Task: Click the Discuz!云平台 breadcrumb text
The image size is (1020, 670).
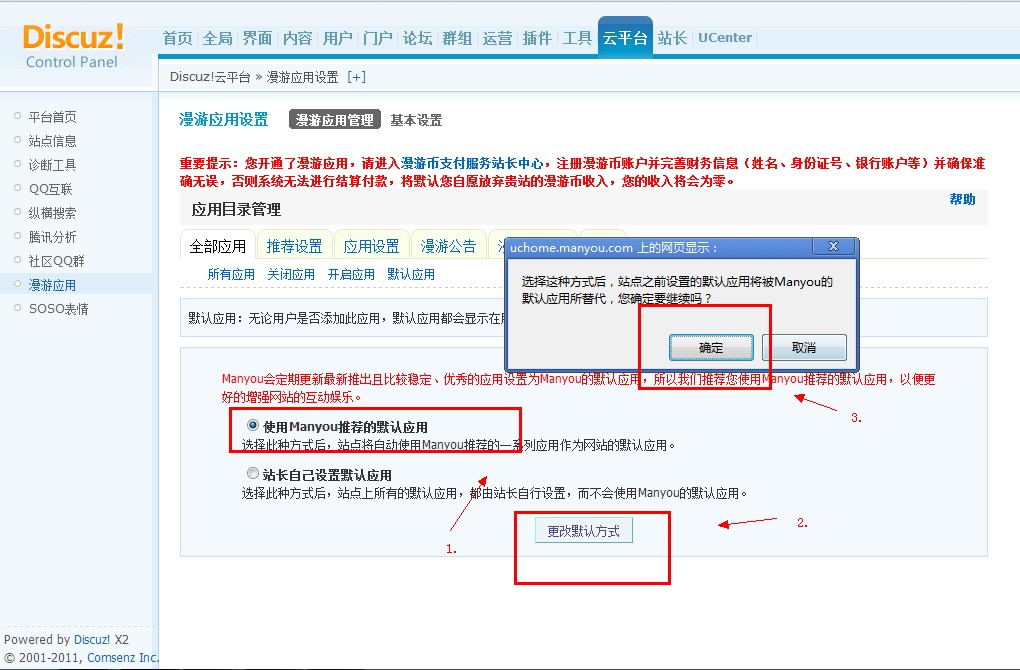Action: [x=210, y=77]
